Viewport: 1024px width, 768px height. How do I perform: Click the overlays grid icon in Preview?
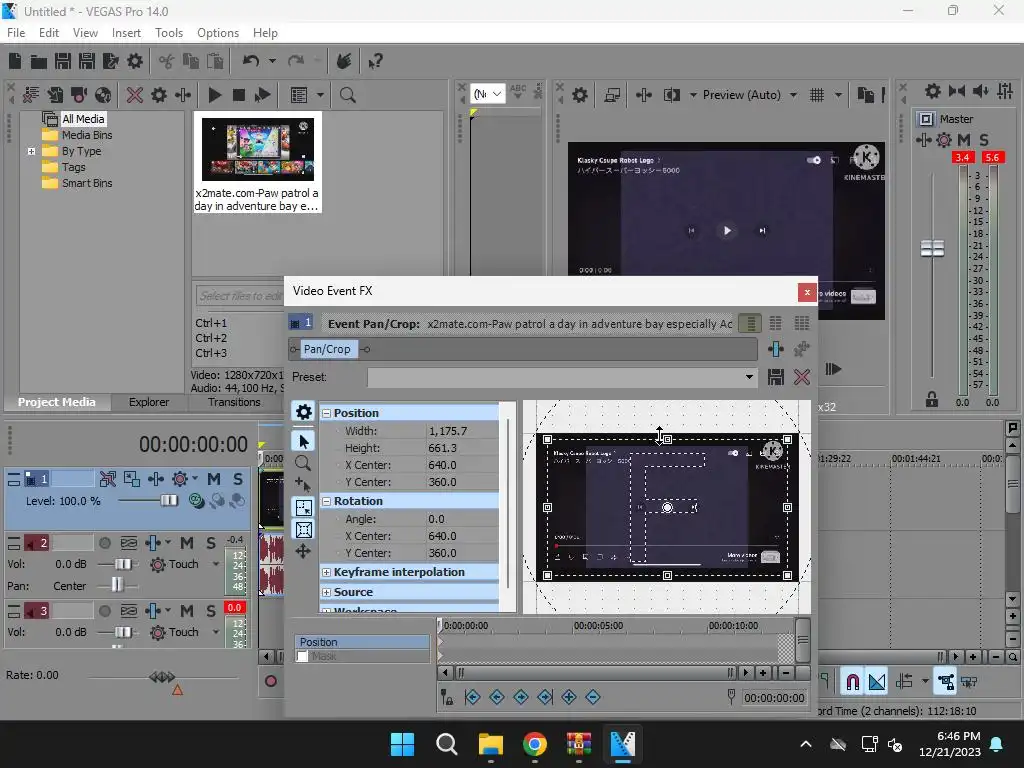(817, 95)
